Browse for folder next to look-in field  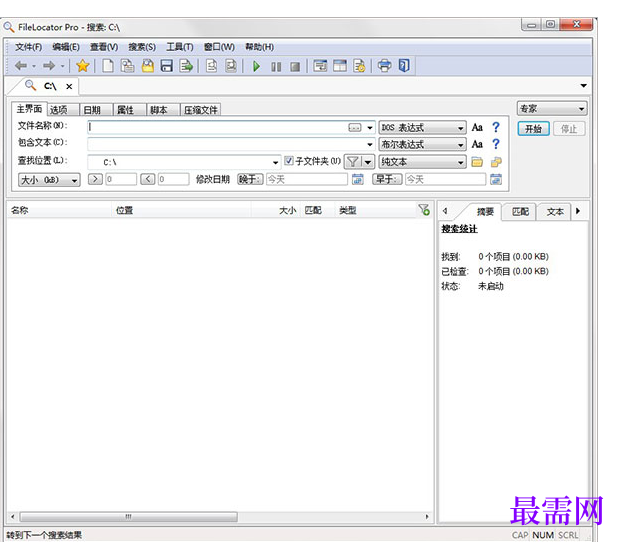tap(477, 162)
